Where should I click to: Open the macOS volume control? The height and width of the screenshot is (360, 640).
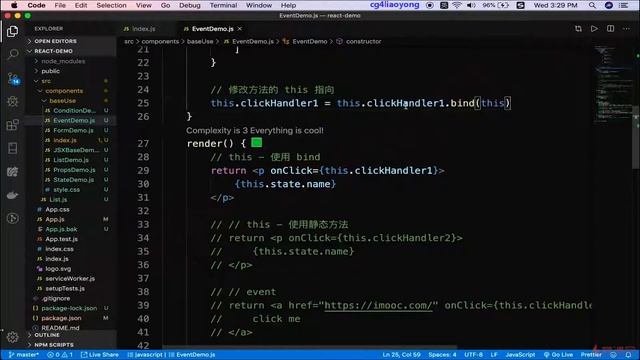pos(471,5)
